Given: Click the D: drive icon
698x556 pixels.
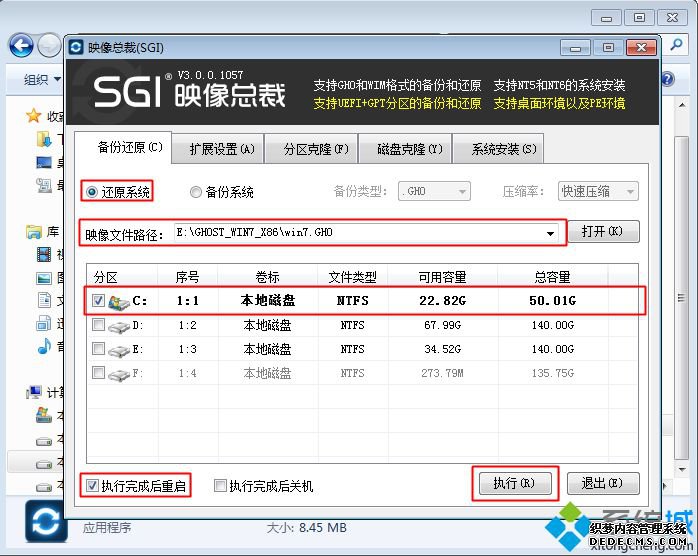Looking at the screenshot, I should click(x=119, y=327).
